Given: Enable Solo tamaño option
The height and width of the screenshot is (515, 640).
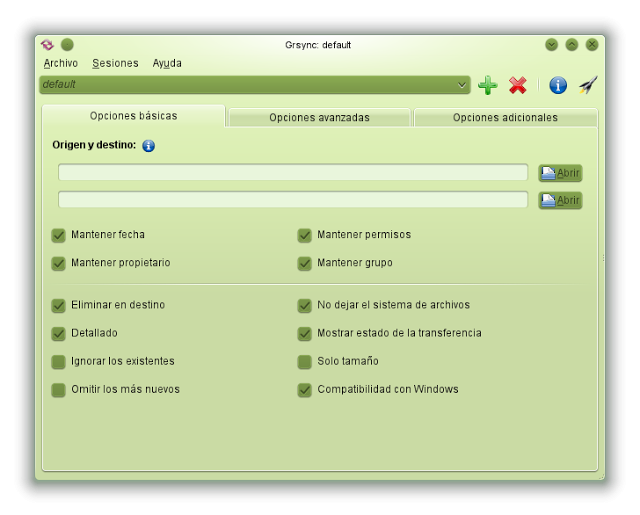Looking at the screenshot, I should [304, 362].
